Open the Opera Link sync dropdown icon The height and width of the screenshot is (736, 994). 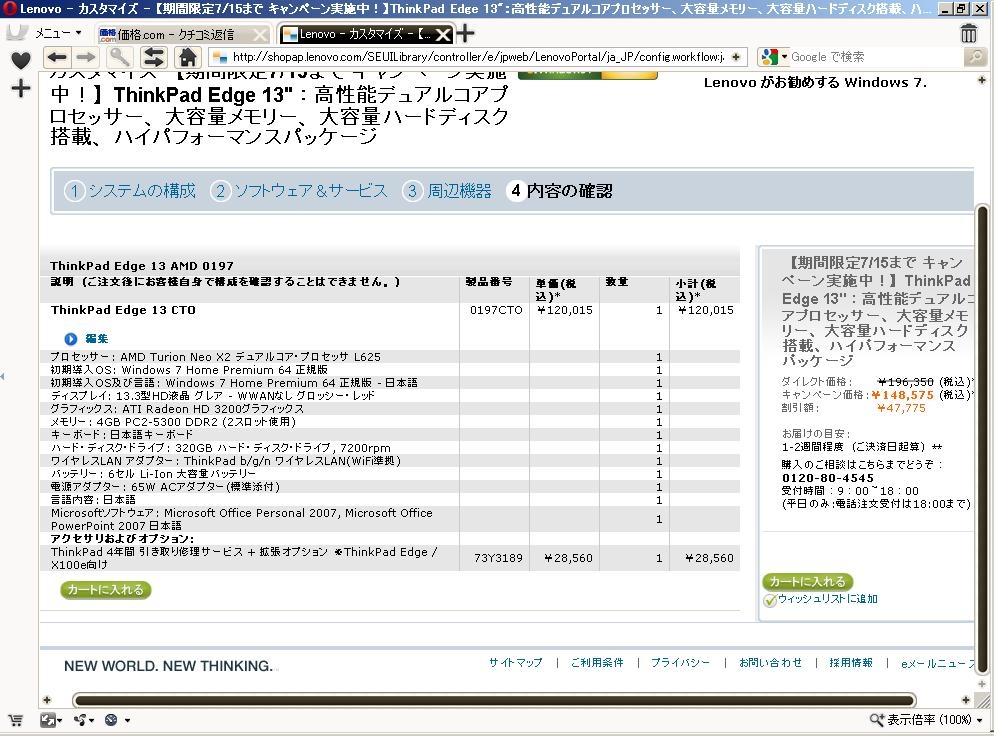tap(84, 720)
